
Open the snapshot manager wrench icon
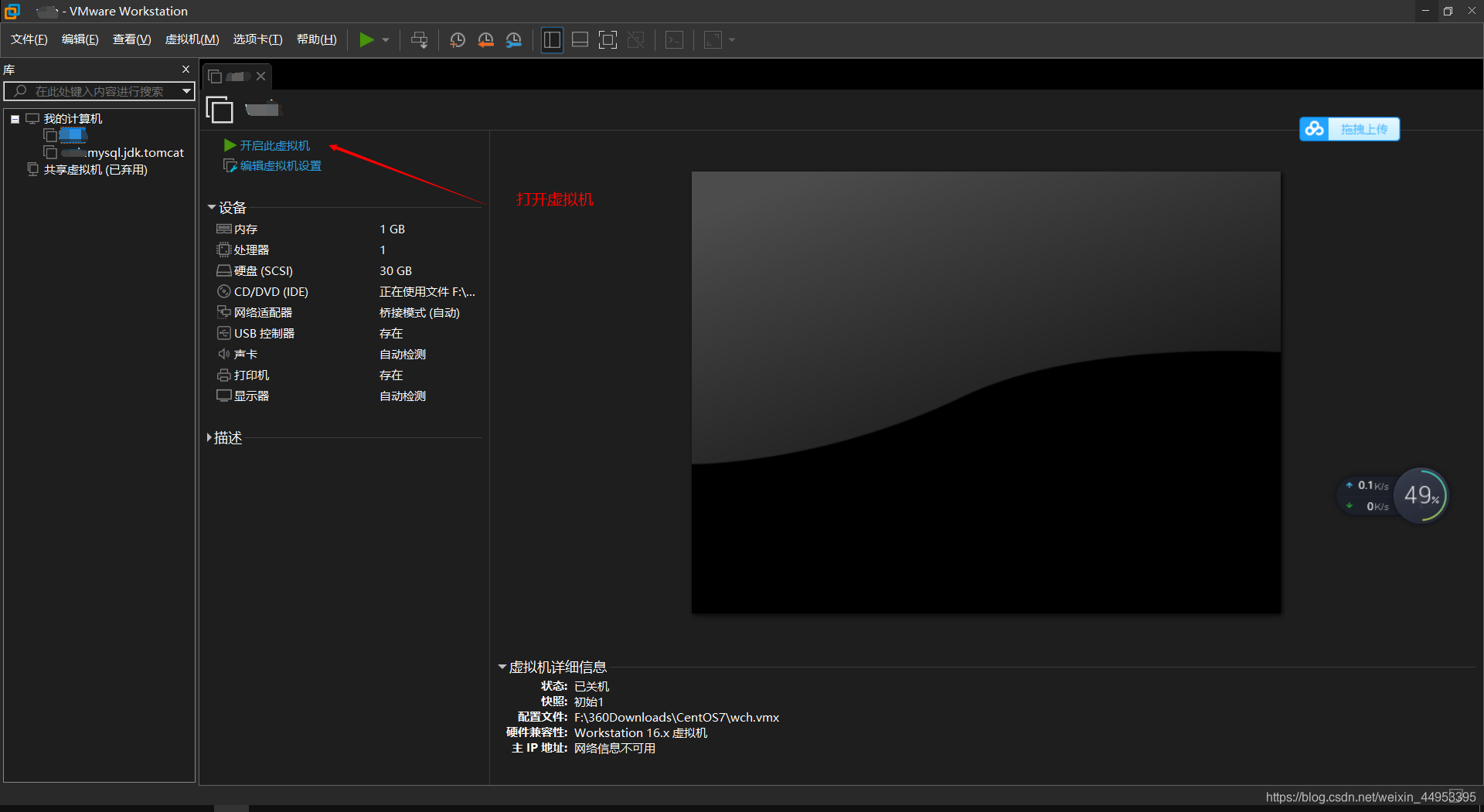[x=514, y=39]
